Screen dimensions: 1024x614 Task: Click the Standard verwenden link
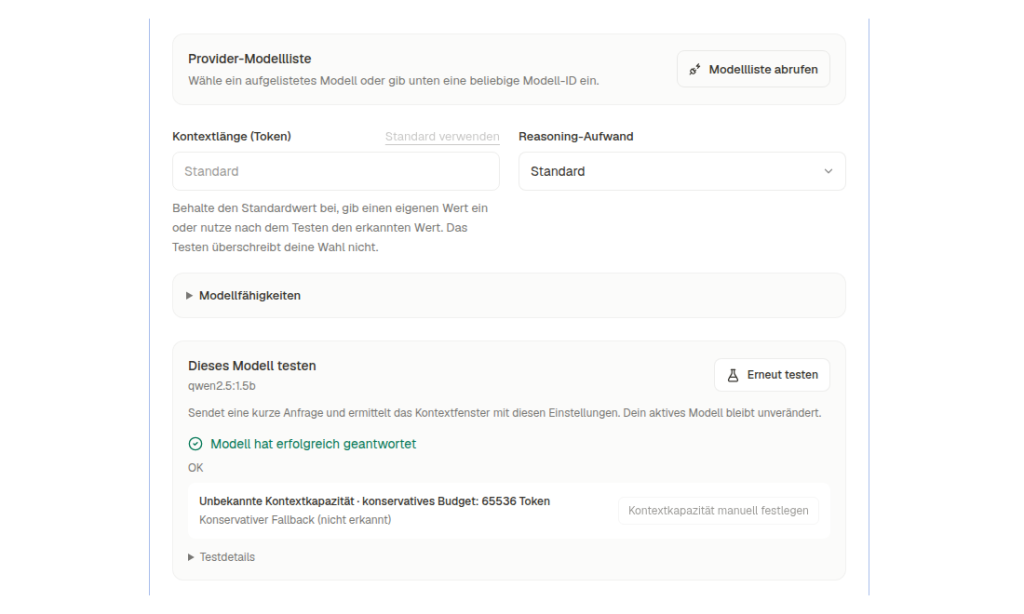point(442,137)
